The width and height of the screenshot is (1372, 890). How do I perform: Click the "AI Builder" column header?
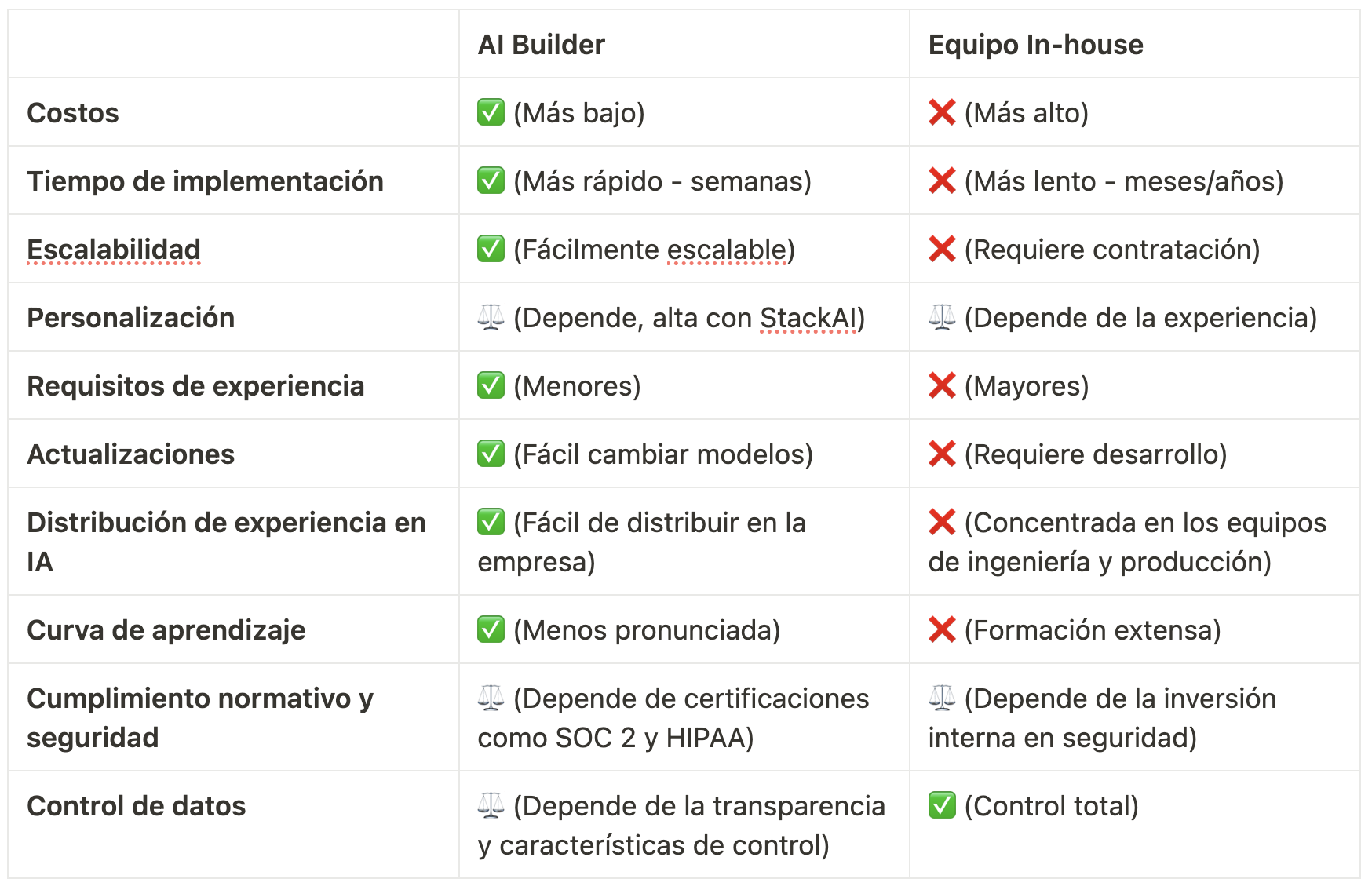coord(541,45)
